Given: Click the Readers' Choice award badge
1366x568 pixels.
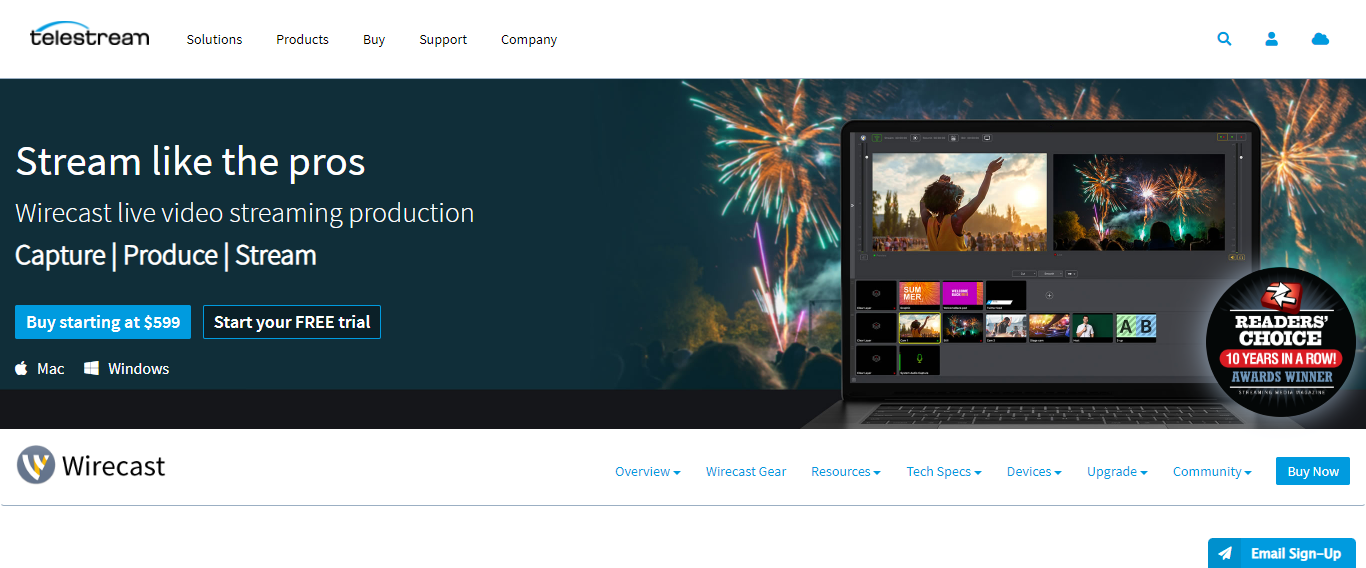Looking at the screenshot, I should [x=1282, y=343].
